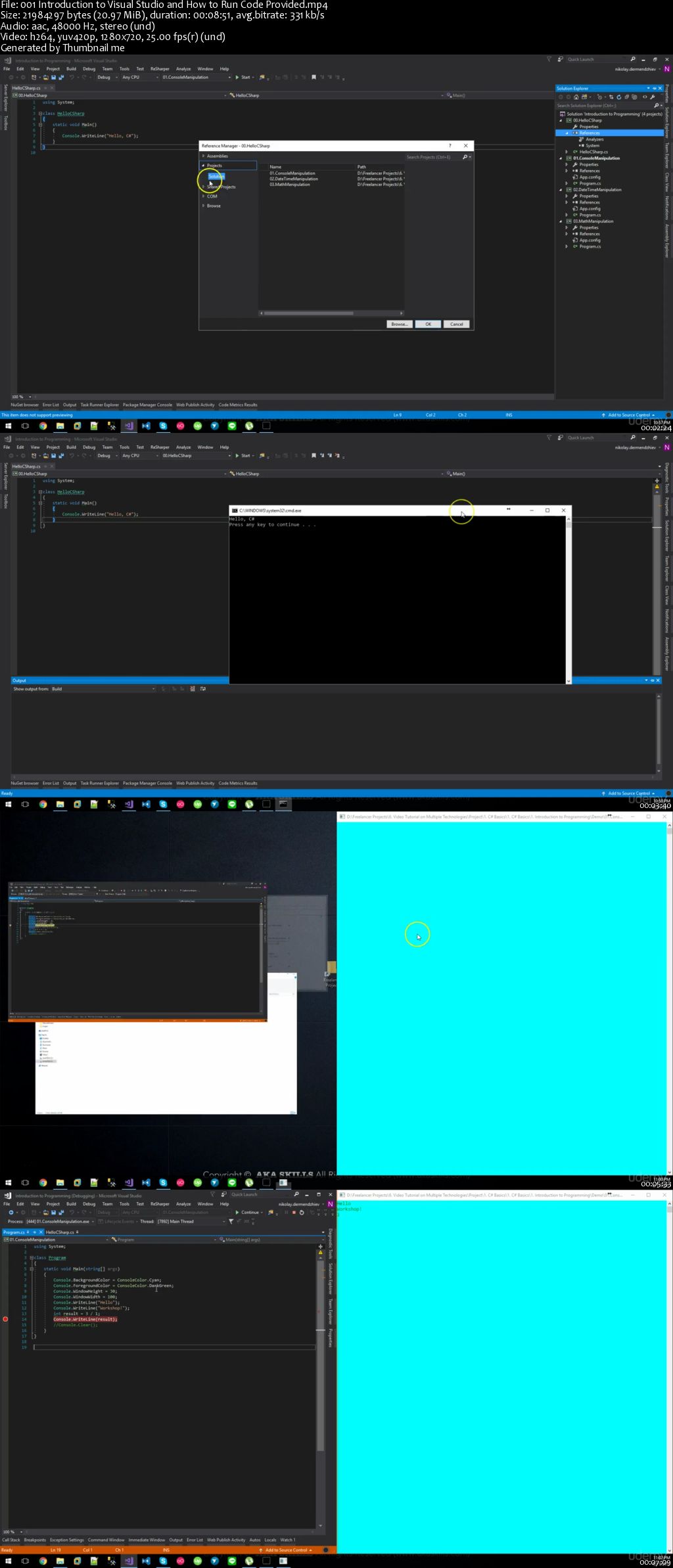The image size is (673, 1568).
Task: Open the 'Show output from: Build' dropdown
Action: pyautogui.click(x=103, y=689)
